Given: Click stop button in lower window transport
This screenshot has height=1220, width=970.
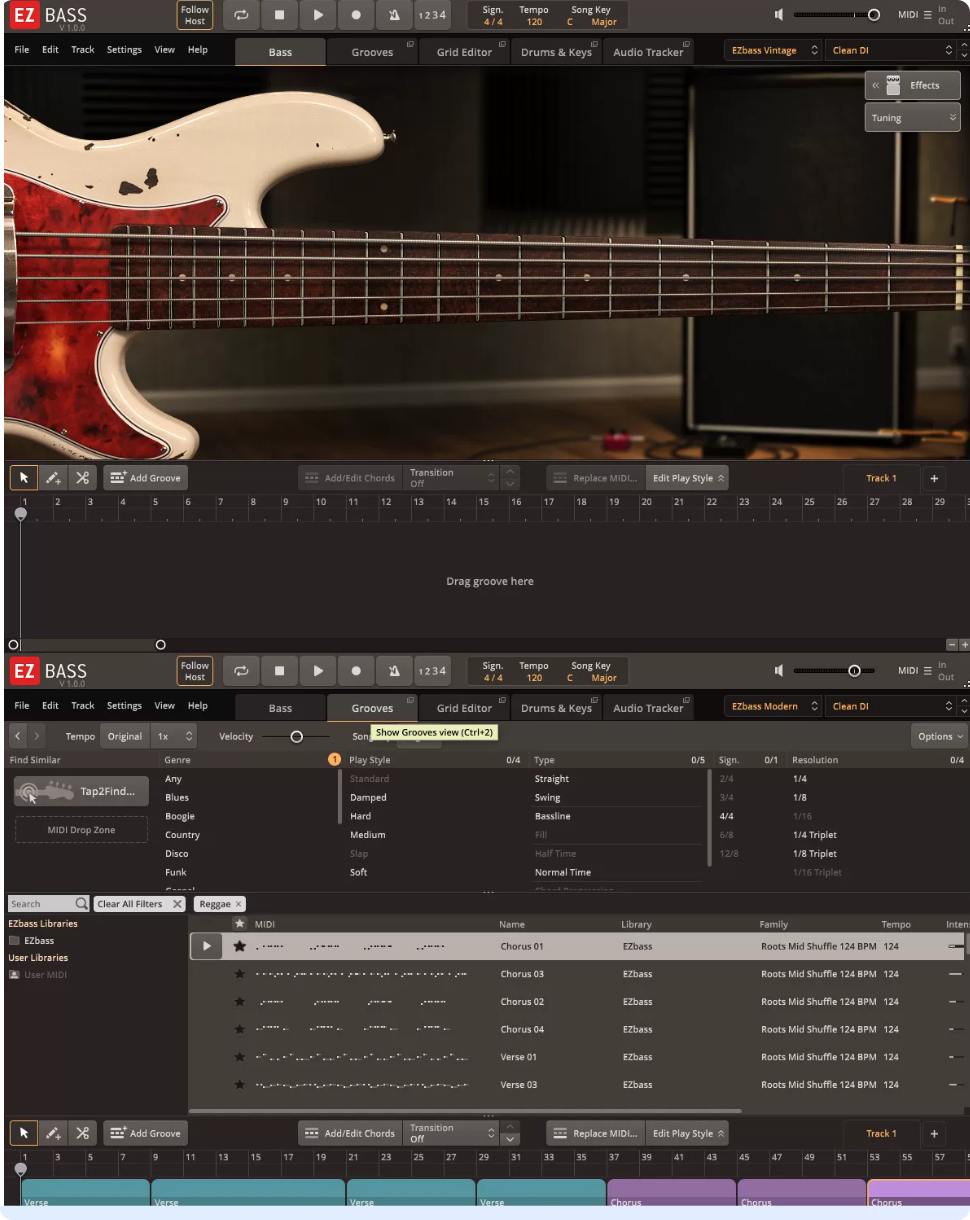Looking at the screenshot, I should tap(280, 671).
